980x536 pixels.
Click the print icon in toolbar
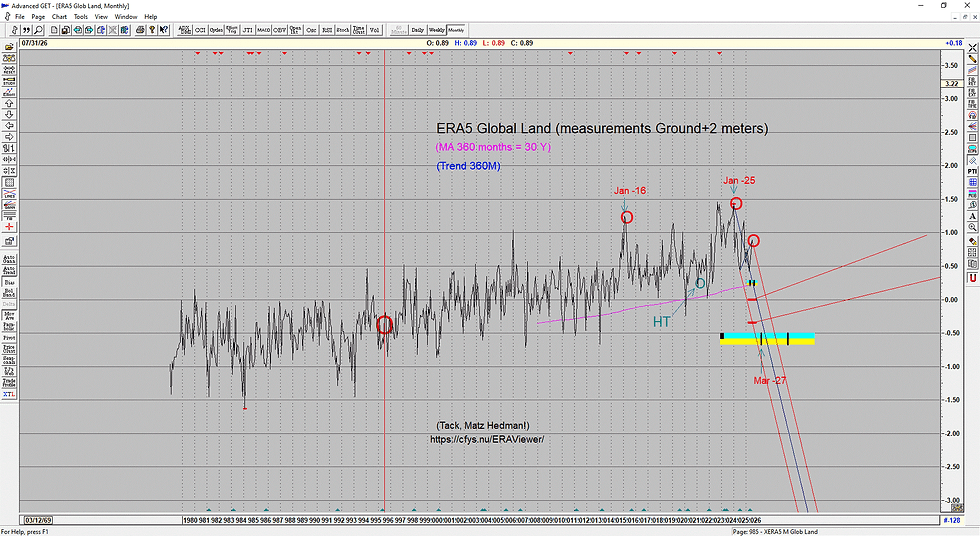pos(140,30)
